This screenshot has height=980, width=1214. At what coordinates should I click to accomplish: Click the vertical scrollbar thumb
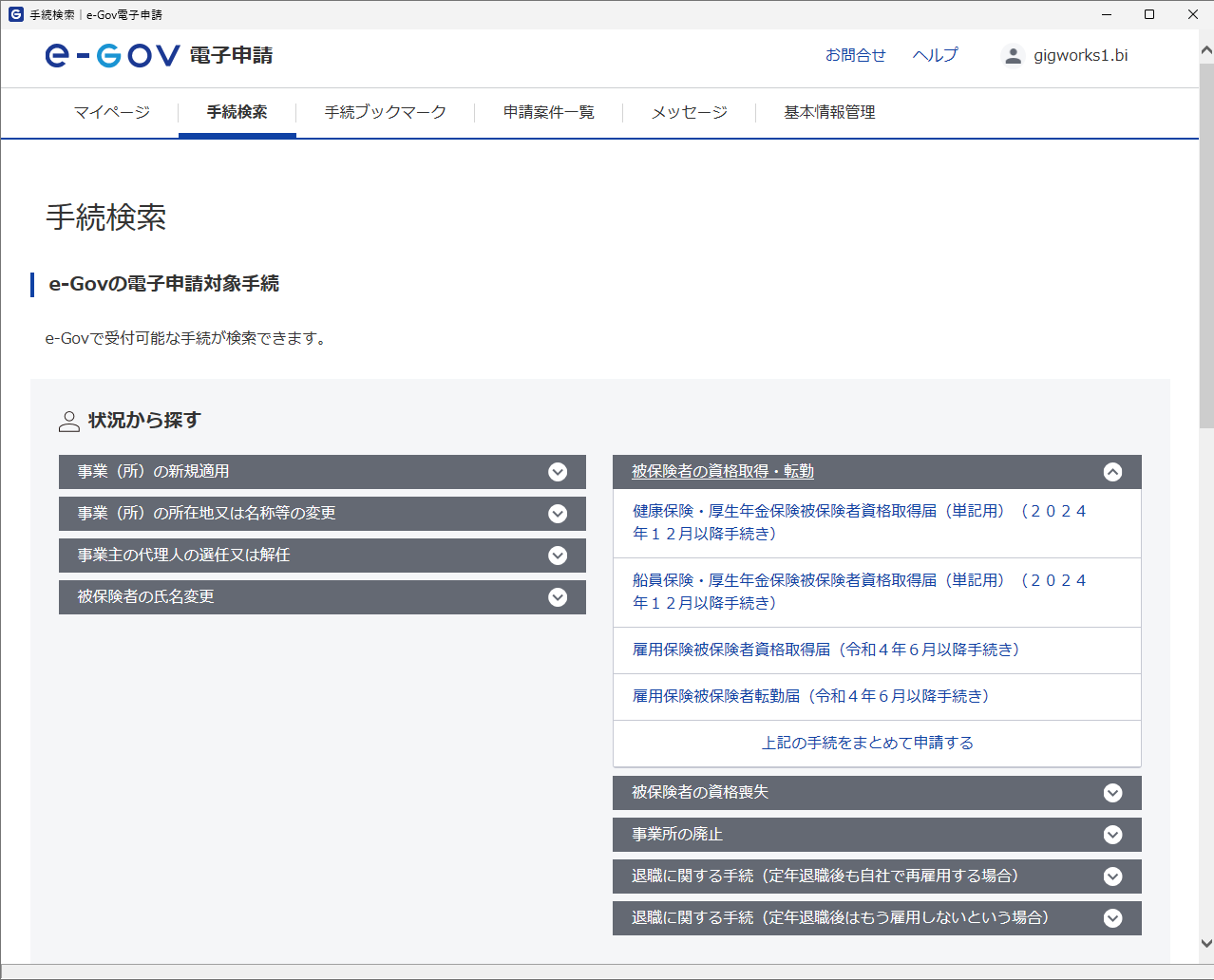pyautogui.click(x=1206, y=246)
